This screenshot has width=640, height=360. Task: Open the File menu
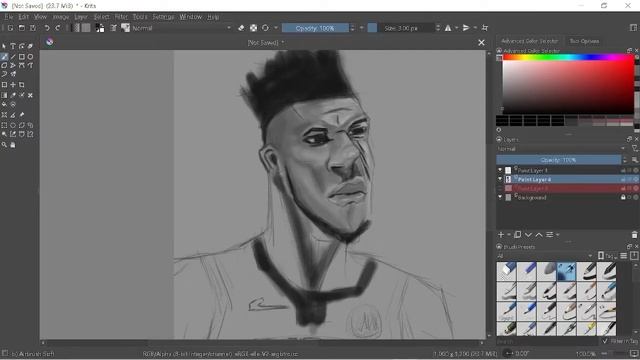pos(9,17)
